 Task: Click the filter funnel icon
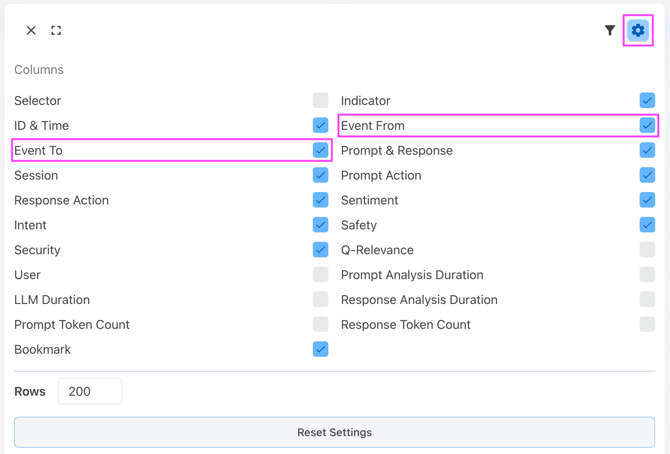tap(610, 31)
